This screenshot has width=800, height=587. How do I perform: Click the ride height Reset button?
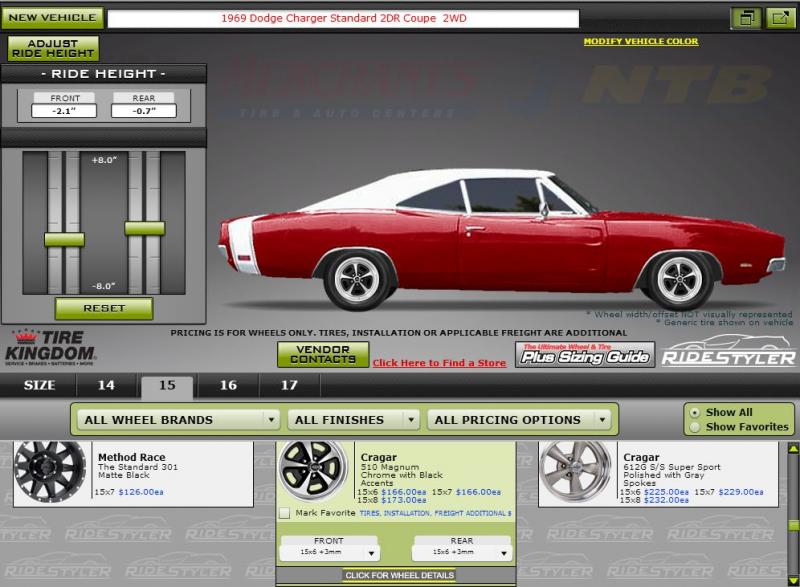pyautogui.click(x=104, y=309)
